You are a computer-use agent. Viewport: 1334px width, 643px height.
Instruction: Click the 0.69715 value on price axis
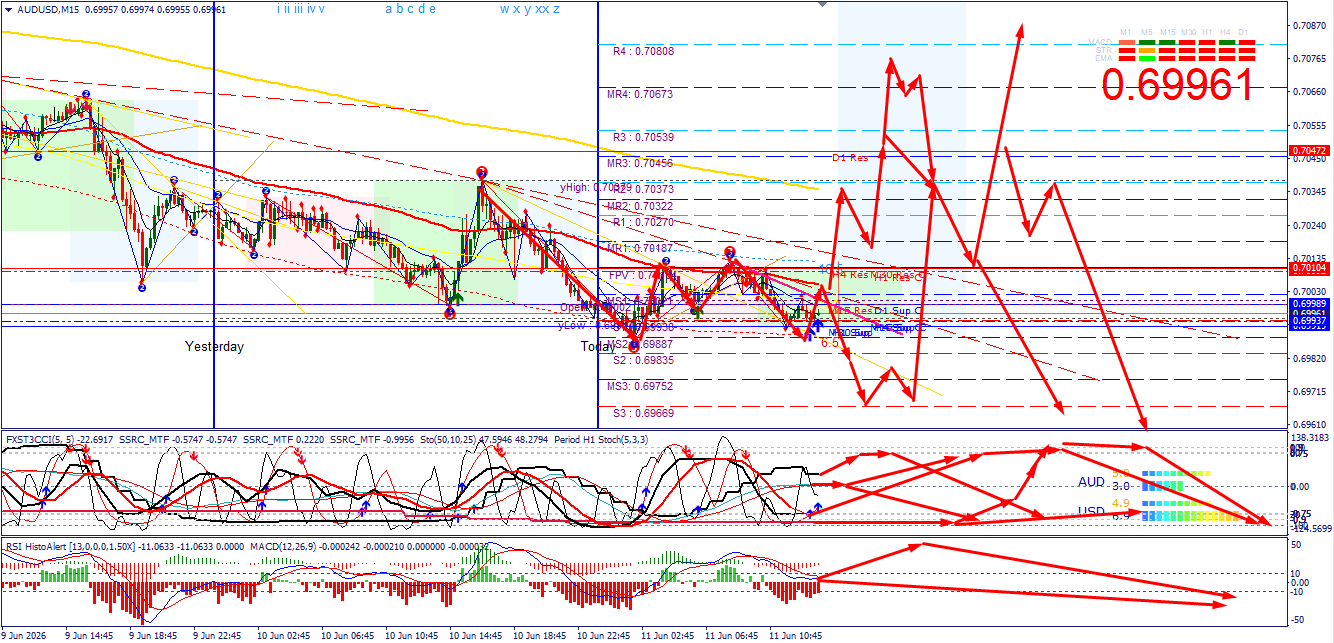1309,392
